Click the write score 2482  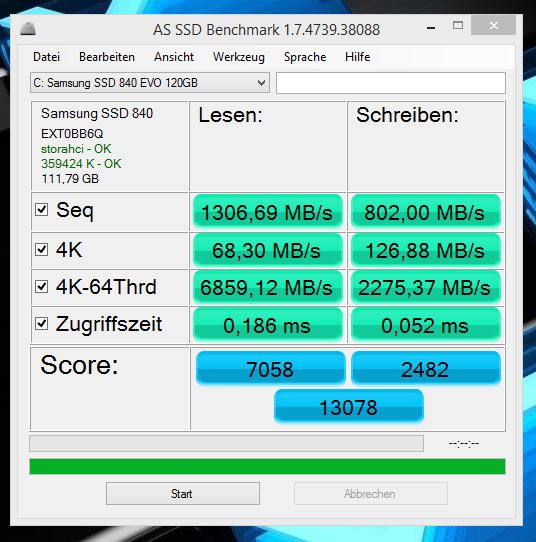coord(426,368)
